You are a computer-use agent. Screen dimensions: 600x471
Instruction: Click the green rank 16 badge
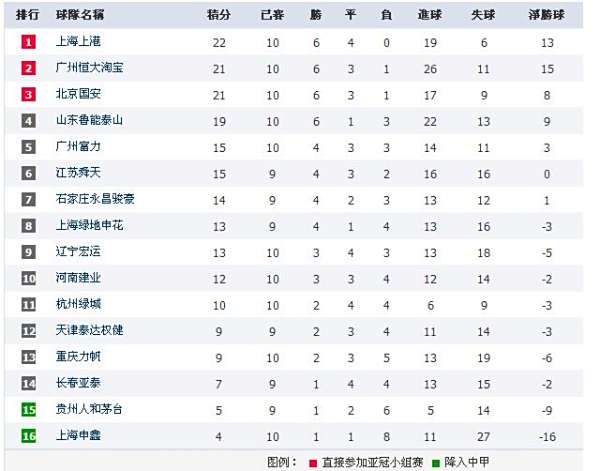28,436
